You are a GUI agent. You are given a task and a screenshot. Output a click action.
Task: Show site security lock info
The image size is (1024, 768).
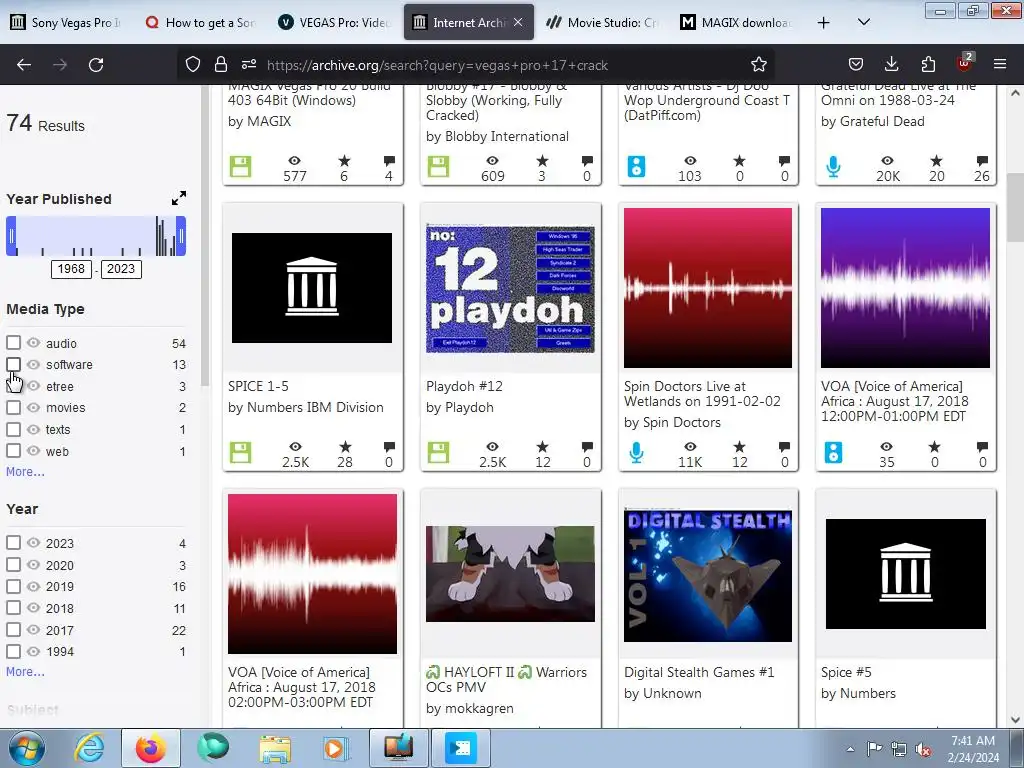tap(221, 64)
